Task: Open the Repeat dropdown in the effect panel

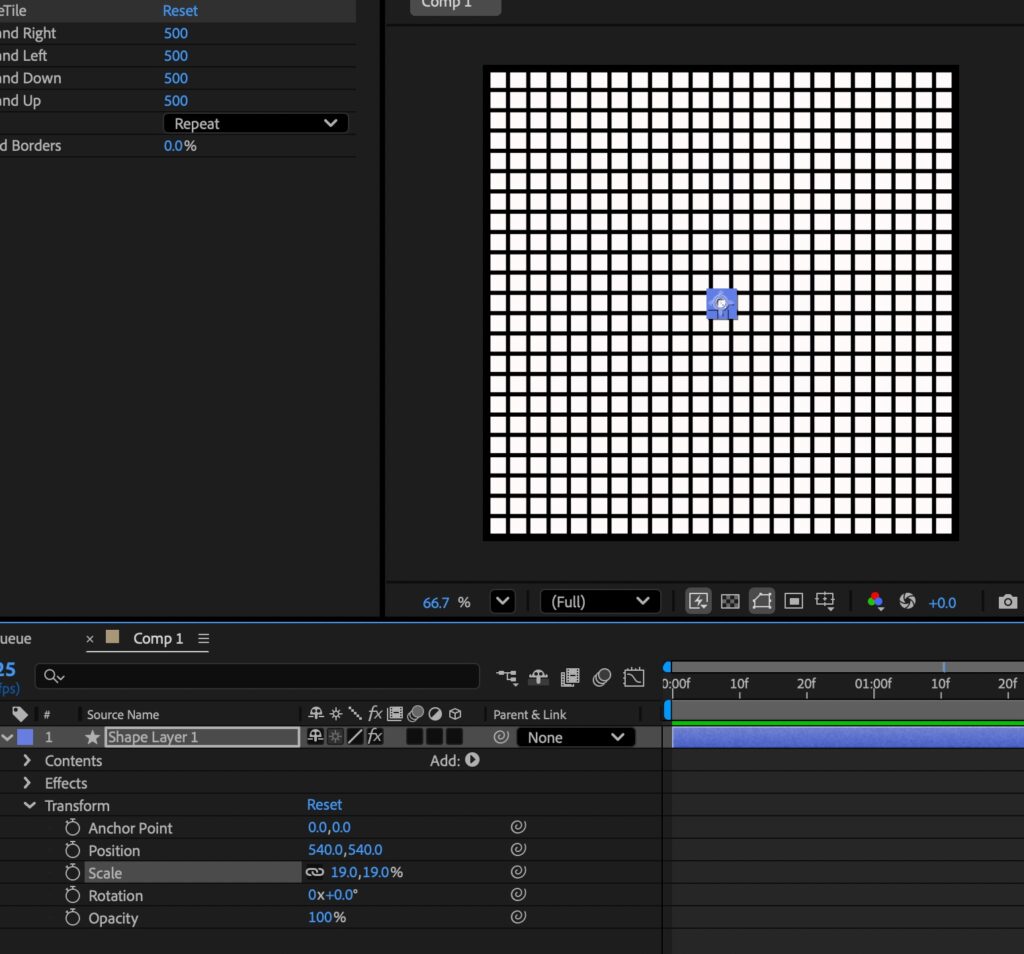Action: 255,123
